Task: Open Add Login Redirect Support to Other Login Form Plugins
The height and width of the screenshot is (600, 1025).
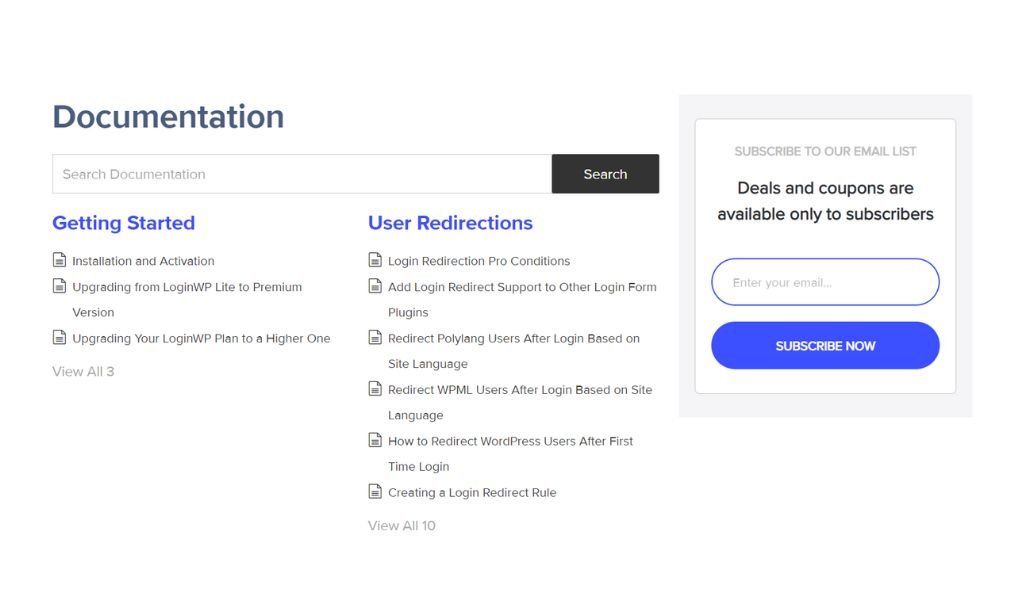Action: click(x=522, y=299)
